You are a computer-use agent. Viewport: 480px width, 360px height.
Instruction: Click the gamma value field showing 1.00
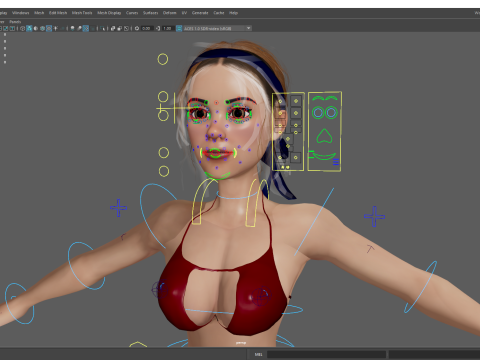pyautogui.click(x=168, y=28)
